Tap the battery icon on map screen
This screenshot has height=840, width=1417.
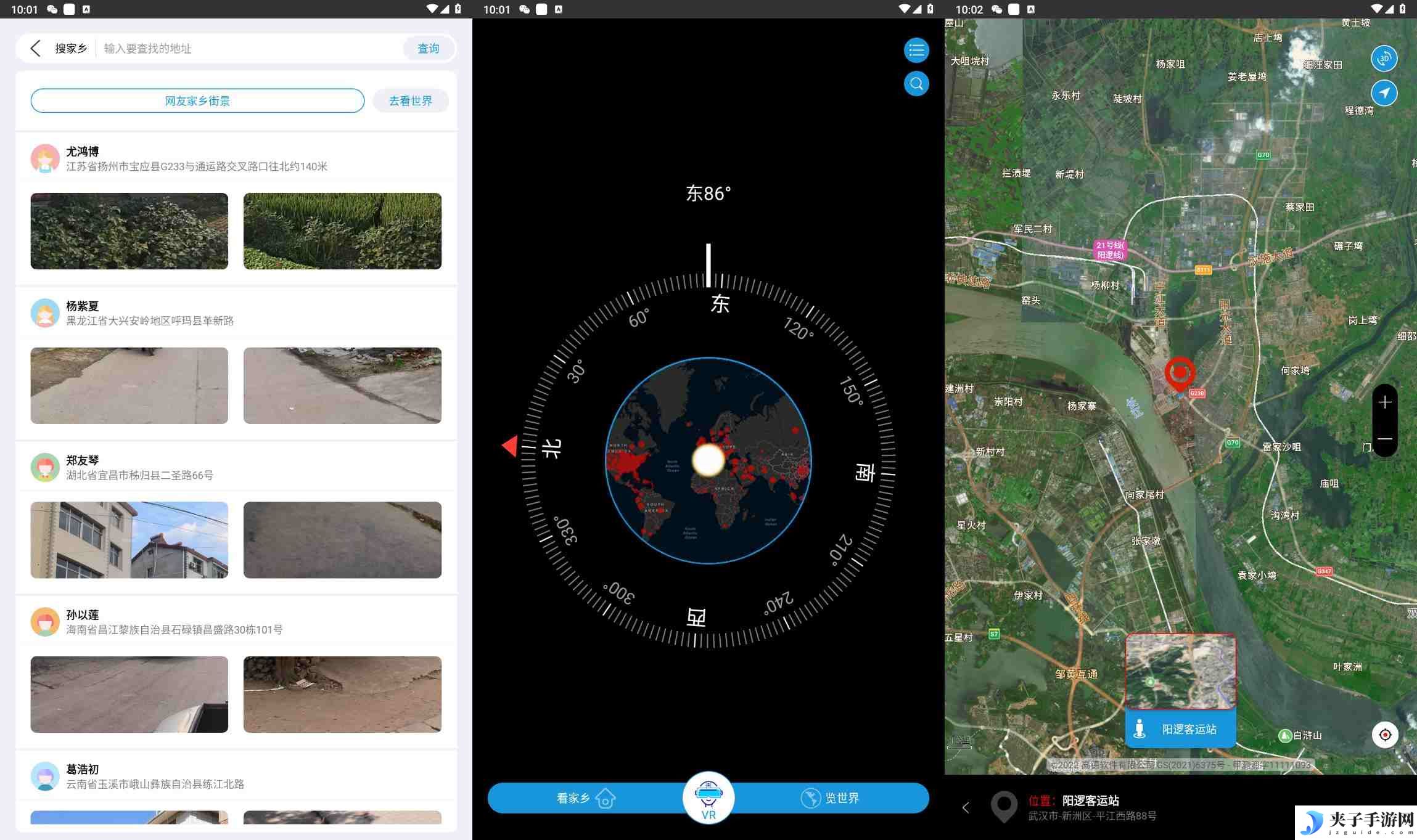pos(1402,9)
